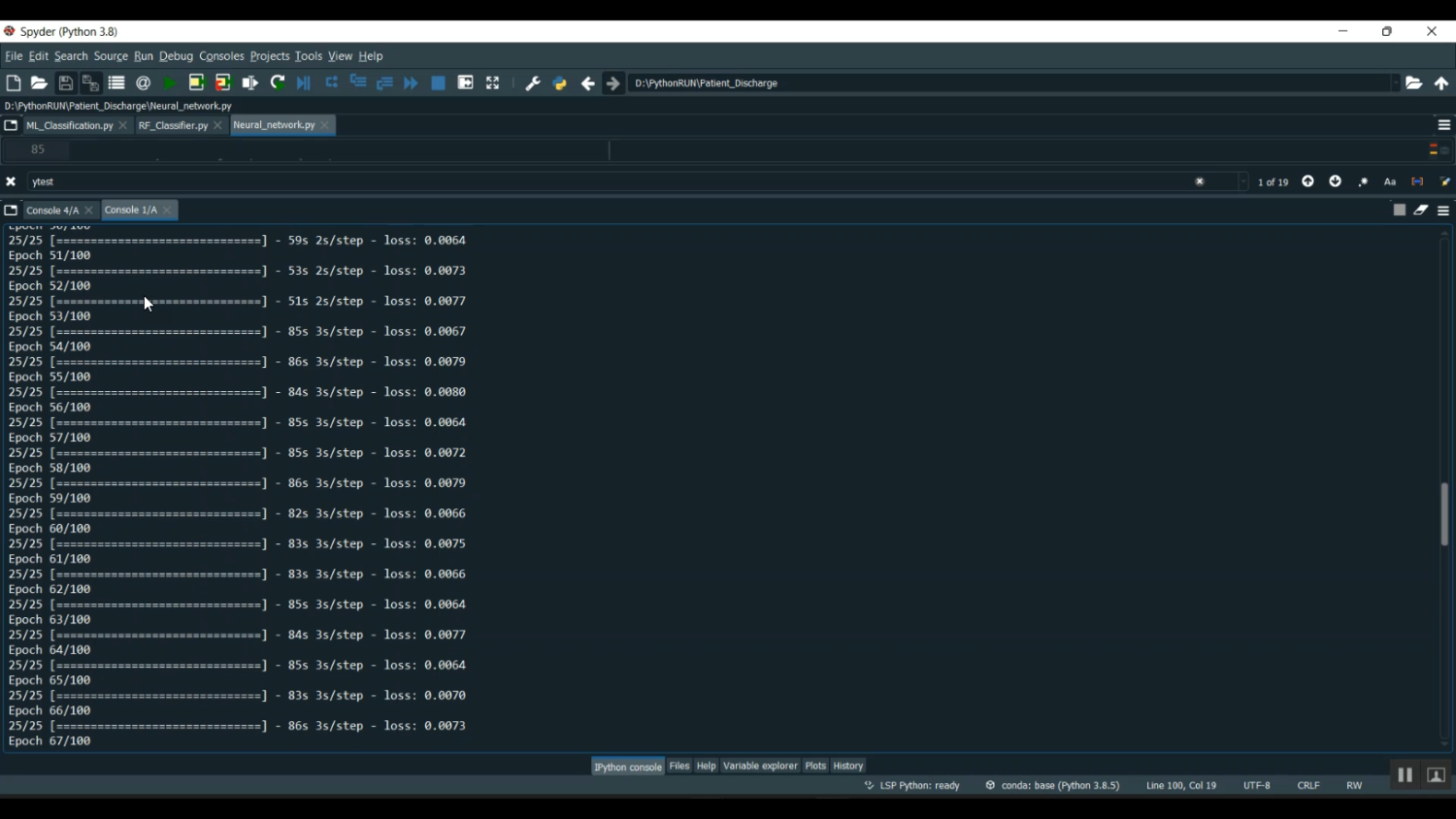
Task: Toggle whole words match in find bar
Action: click(x=1417, y=181)
